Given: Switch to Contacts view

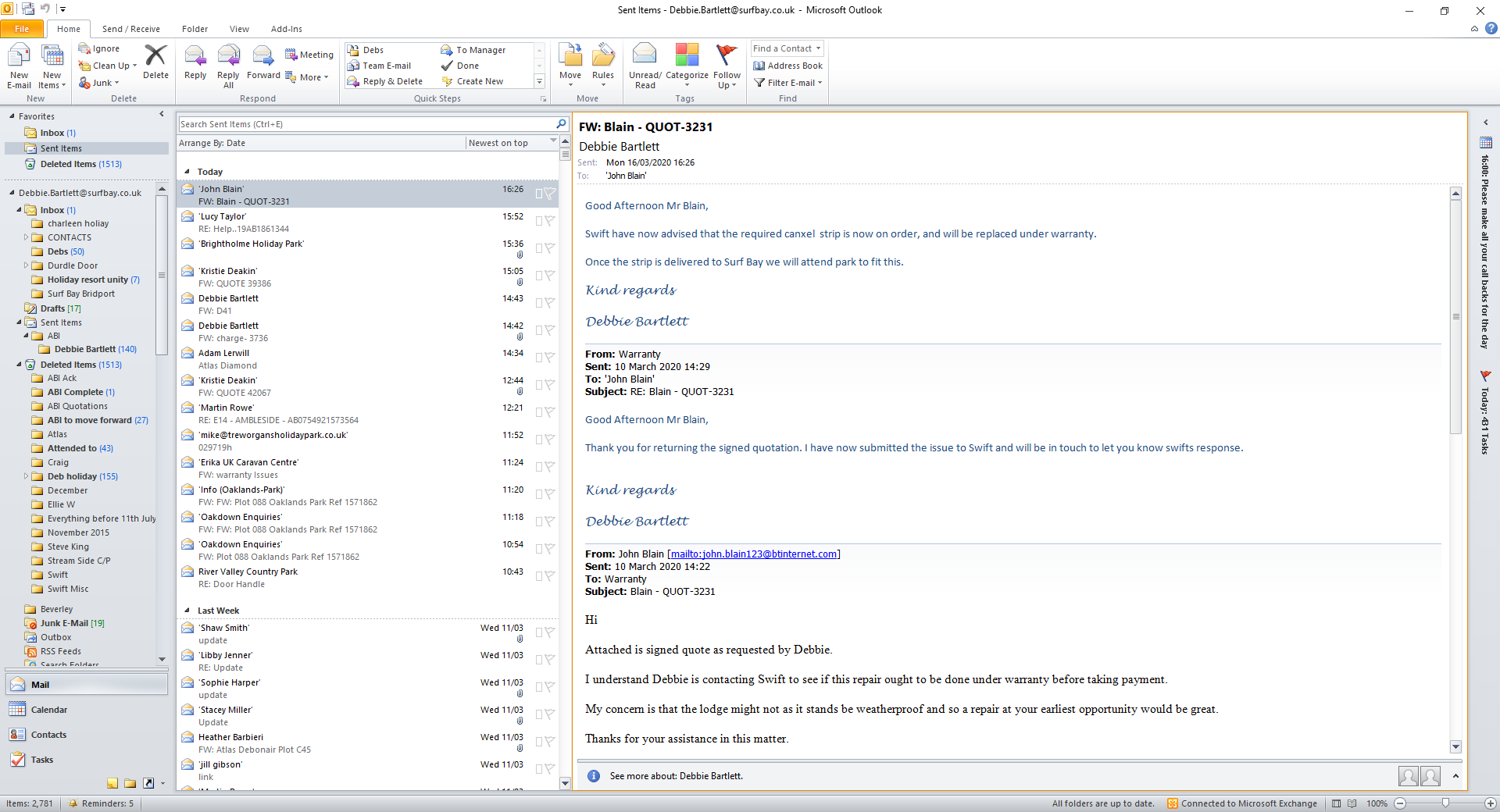Looking at the screenshot, I should [x=86, y=735].
